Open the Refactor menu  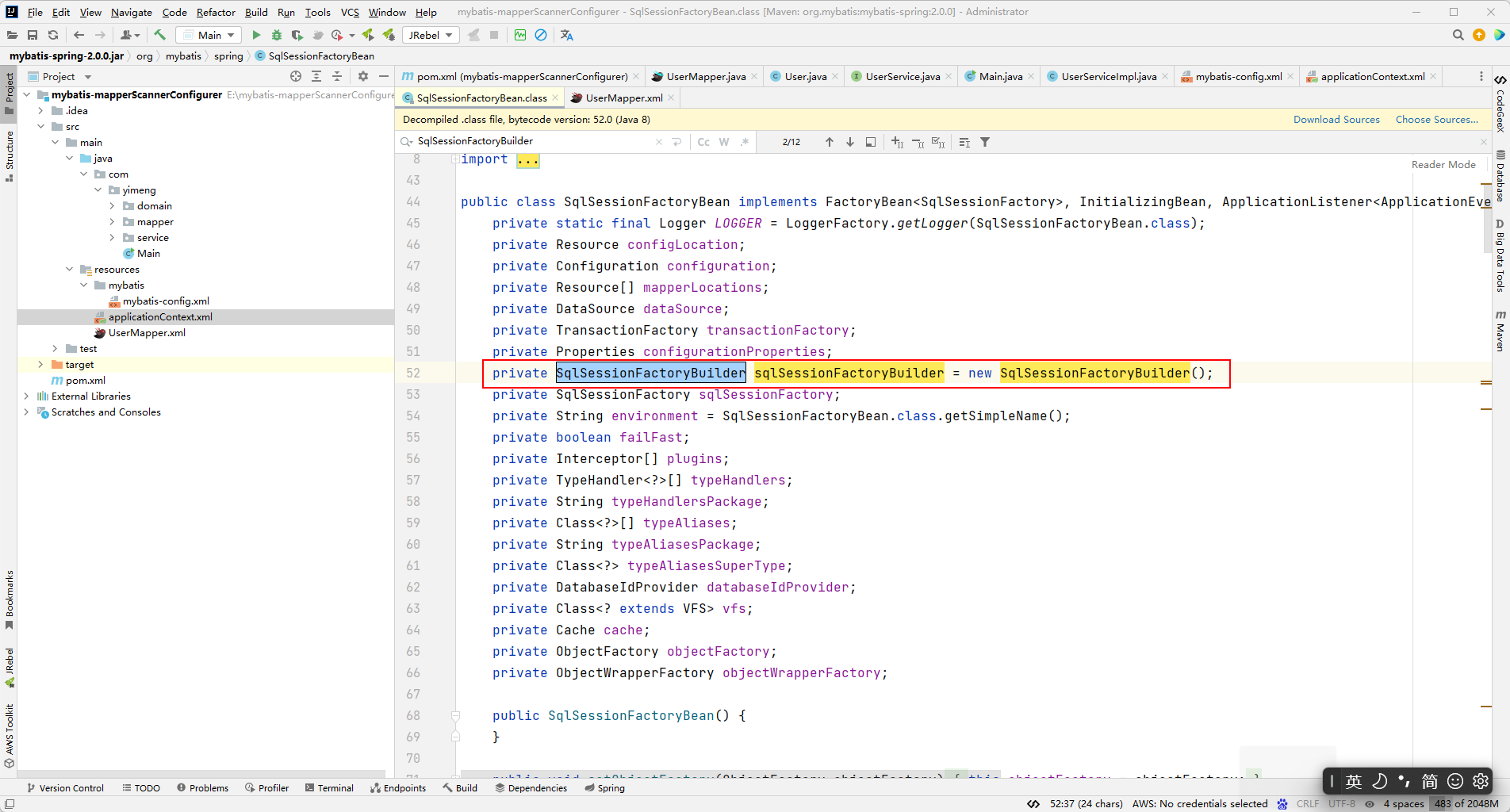click(216, 12)
